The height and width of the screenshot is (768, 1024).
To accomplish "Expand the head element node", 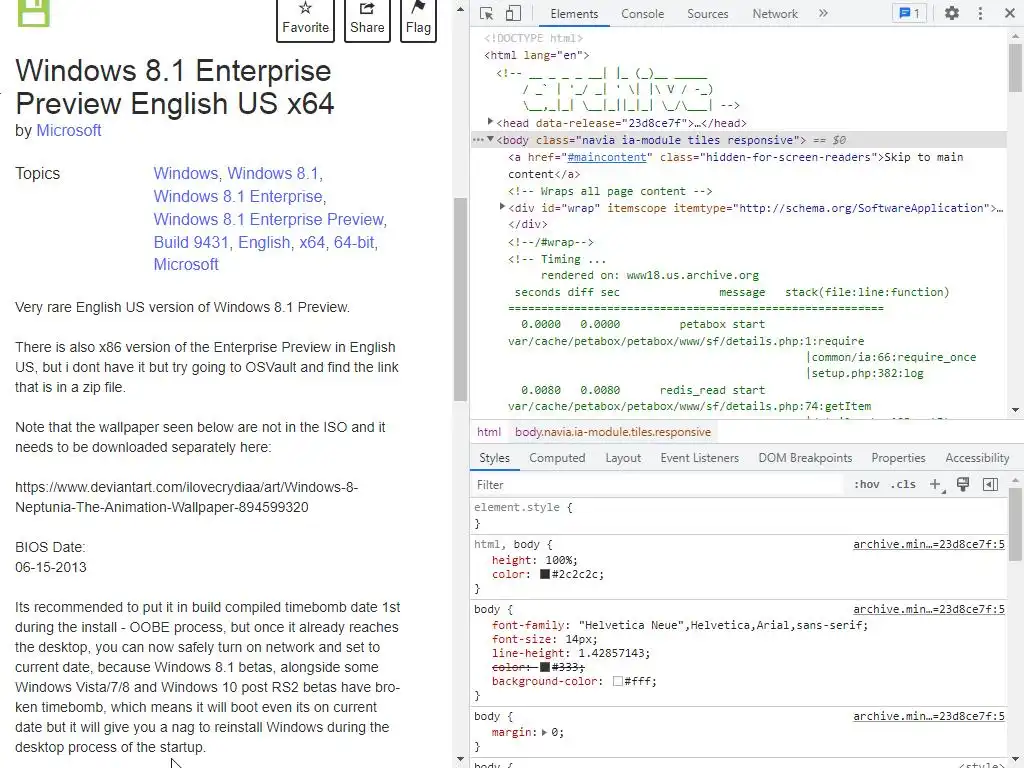I will 490,122.
